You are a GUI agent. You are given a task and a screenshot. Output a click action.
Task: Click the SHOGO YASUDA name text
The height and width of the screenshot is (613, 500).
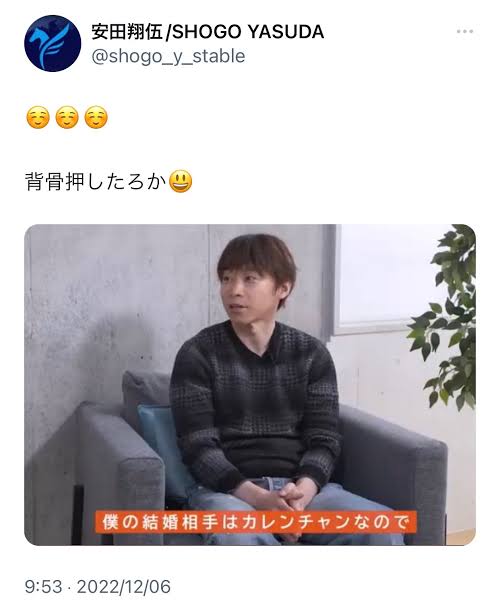248,32
